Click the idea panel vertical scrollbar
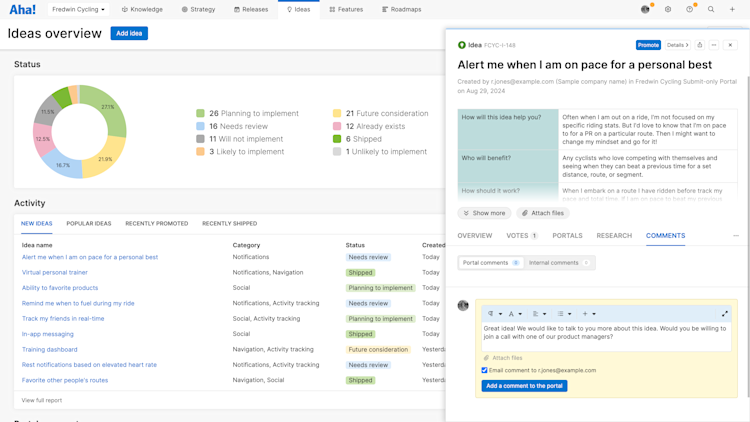Screen dimensions: 750x422 point(748,237)
